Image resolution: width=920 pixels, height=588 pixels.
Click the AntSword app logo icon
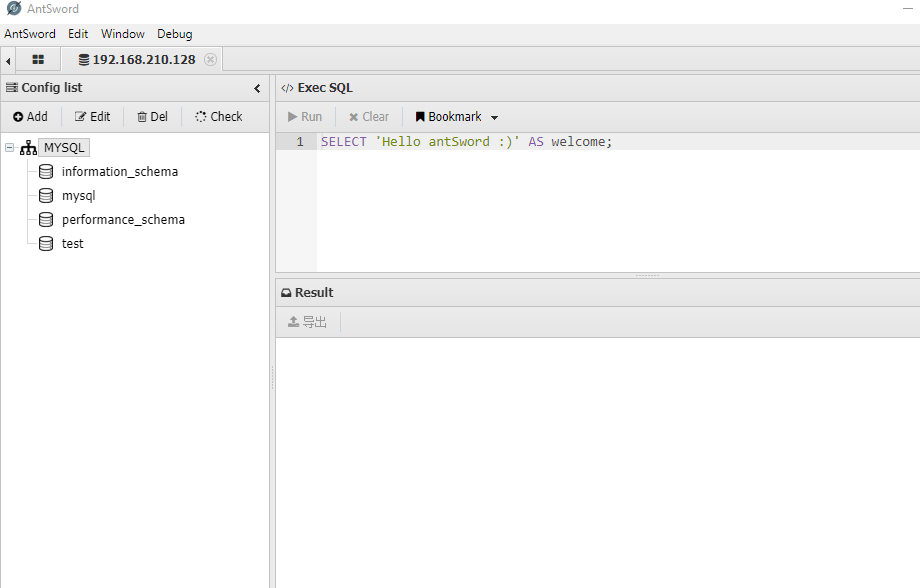(13, 8)
